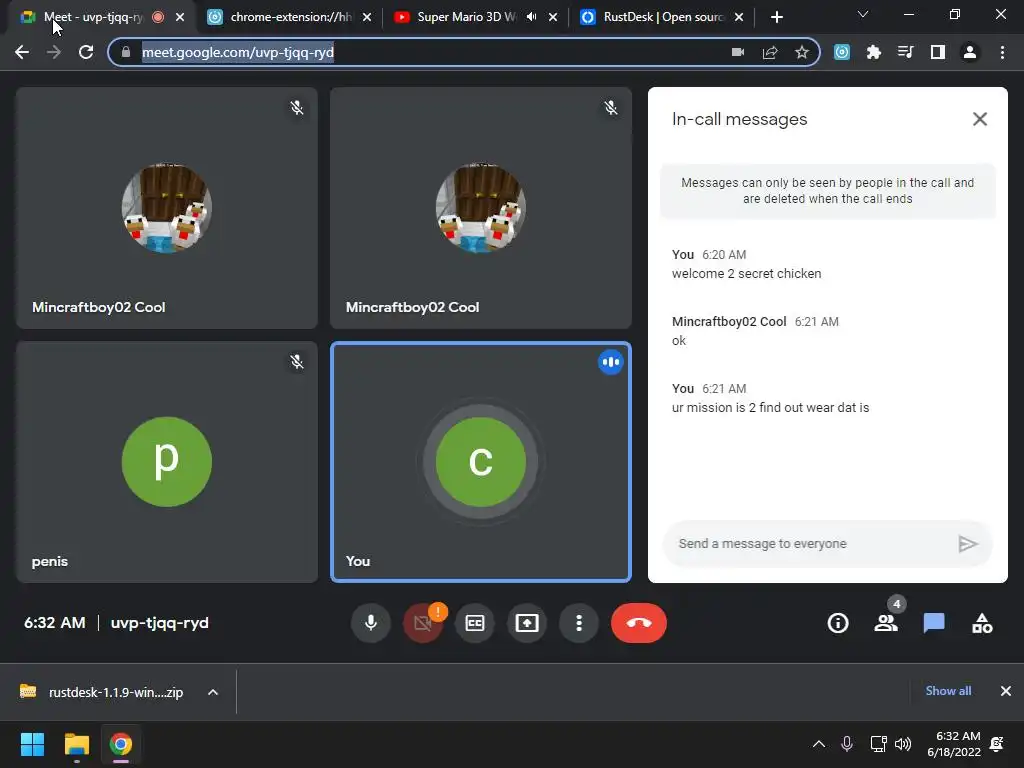The image size is (1024, 768).
Task: Mute audio on the Super Mario tab speaker icon
Action: [x=532, y=17]
